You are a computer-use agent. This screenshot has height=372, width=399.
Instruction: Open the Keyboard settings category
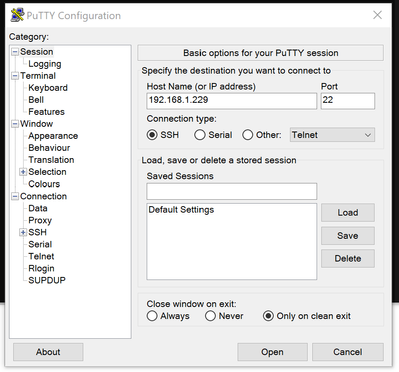tap(48, 88)
